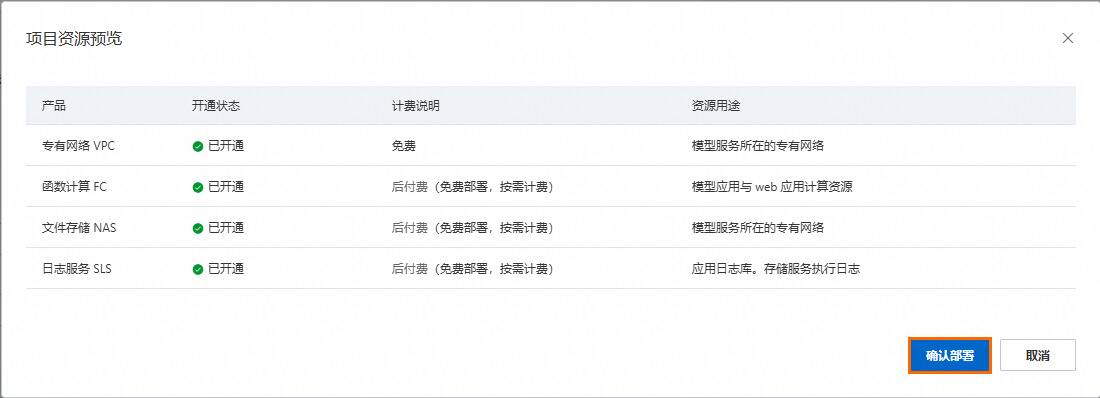Click green check icon for 日志服务 SLS
Screen dimensions: 1100x398
198,269
